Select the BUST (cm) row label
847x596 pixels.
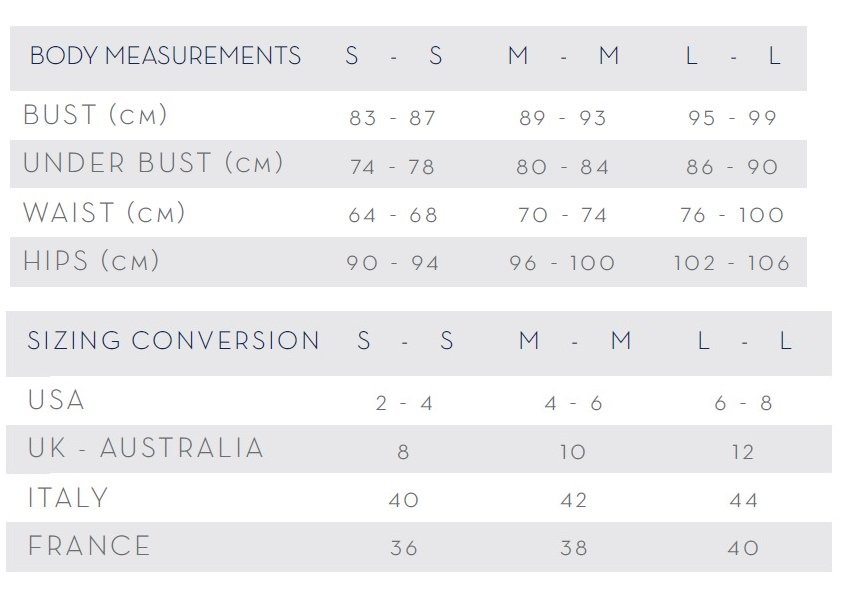coord(96,115)
